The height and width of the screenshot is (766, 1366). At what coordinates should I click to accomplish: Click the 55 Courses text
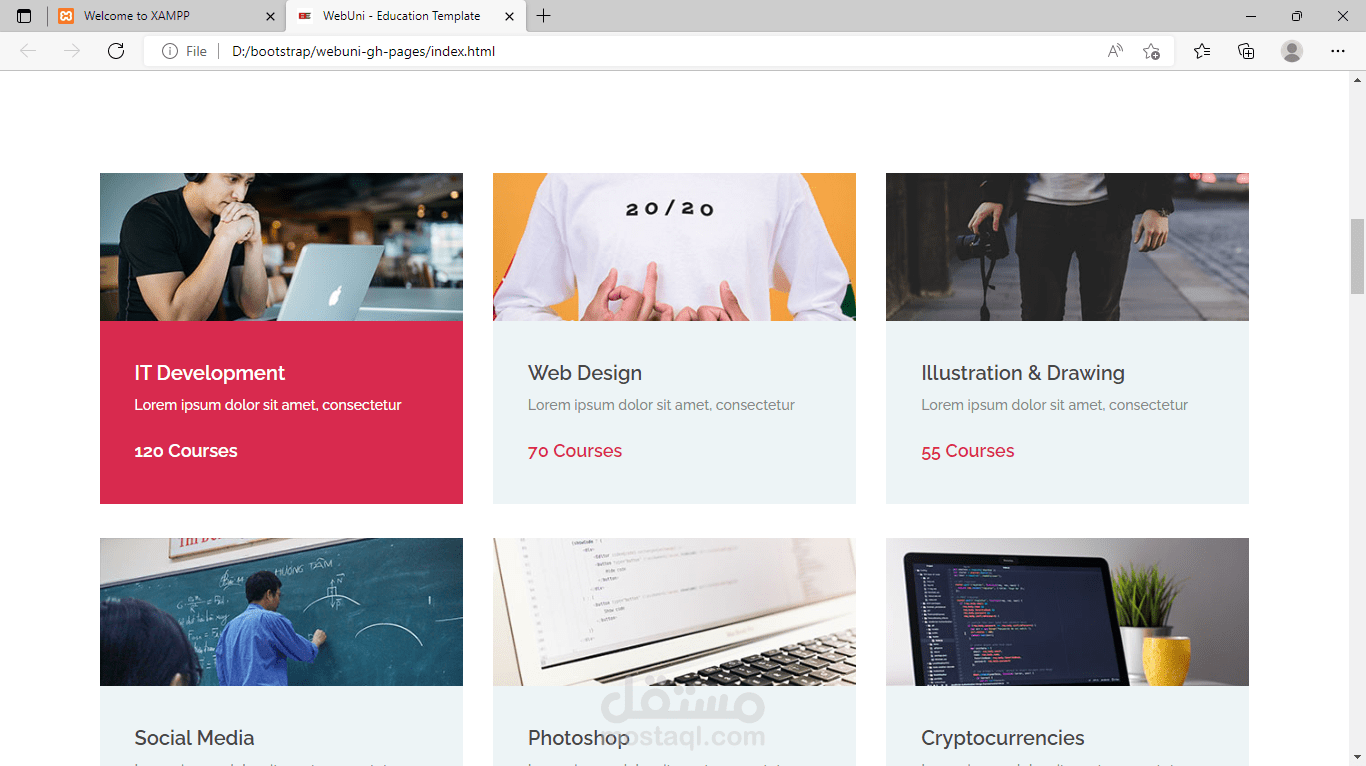968,451
